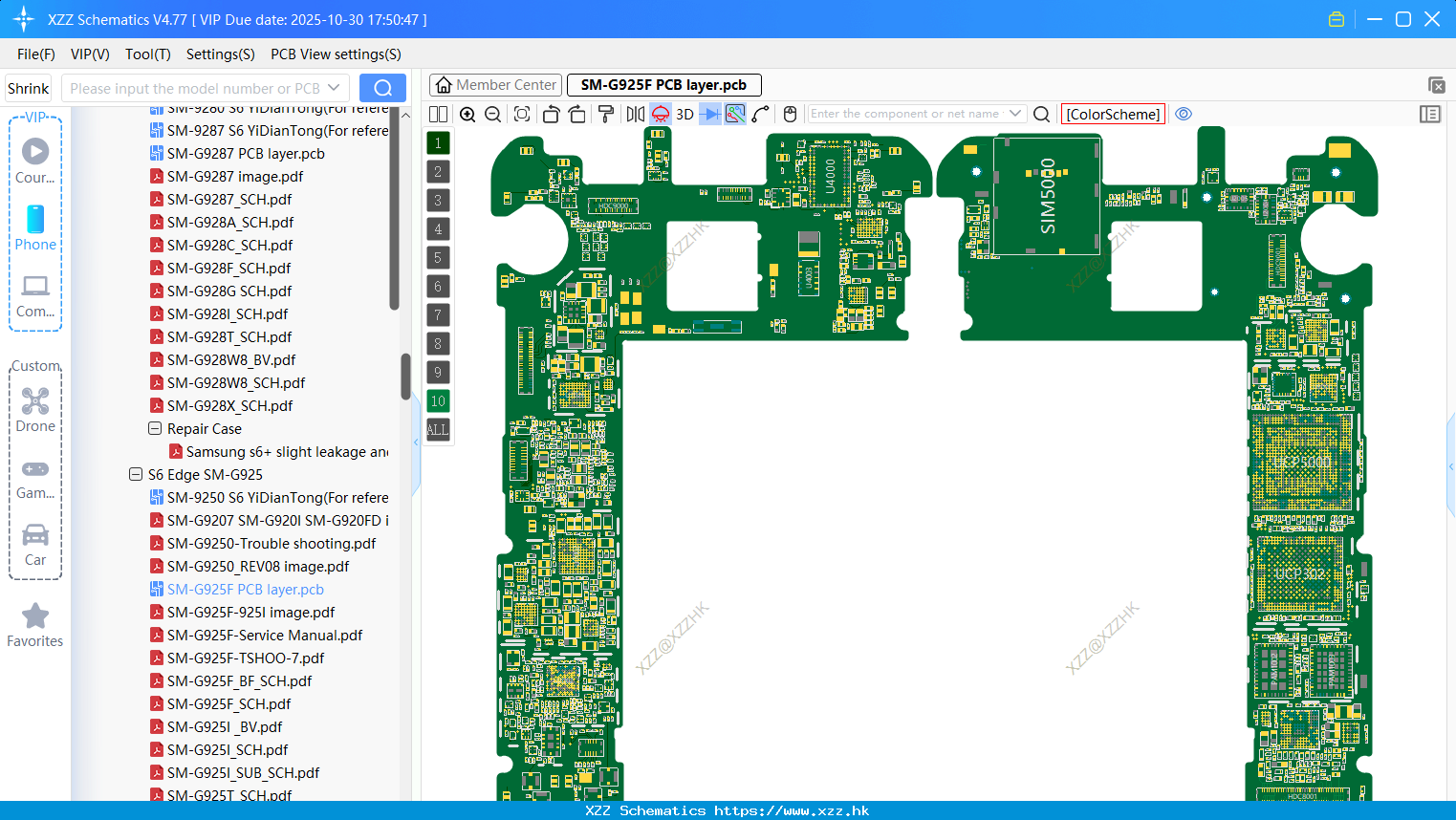
Task: Collapse the S6 Edge SM-G925 tree node
Action: coord(136,475)
